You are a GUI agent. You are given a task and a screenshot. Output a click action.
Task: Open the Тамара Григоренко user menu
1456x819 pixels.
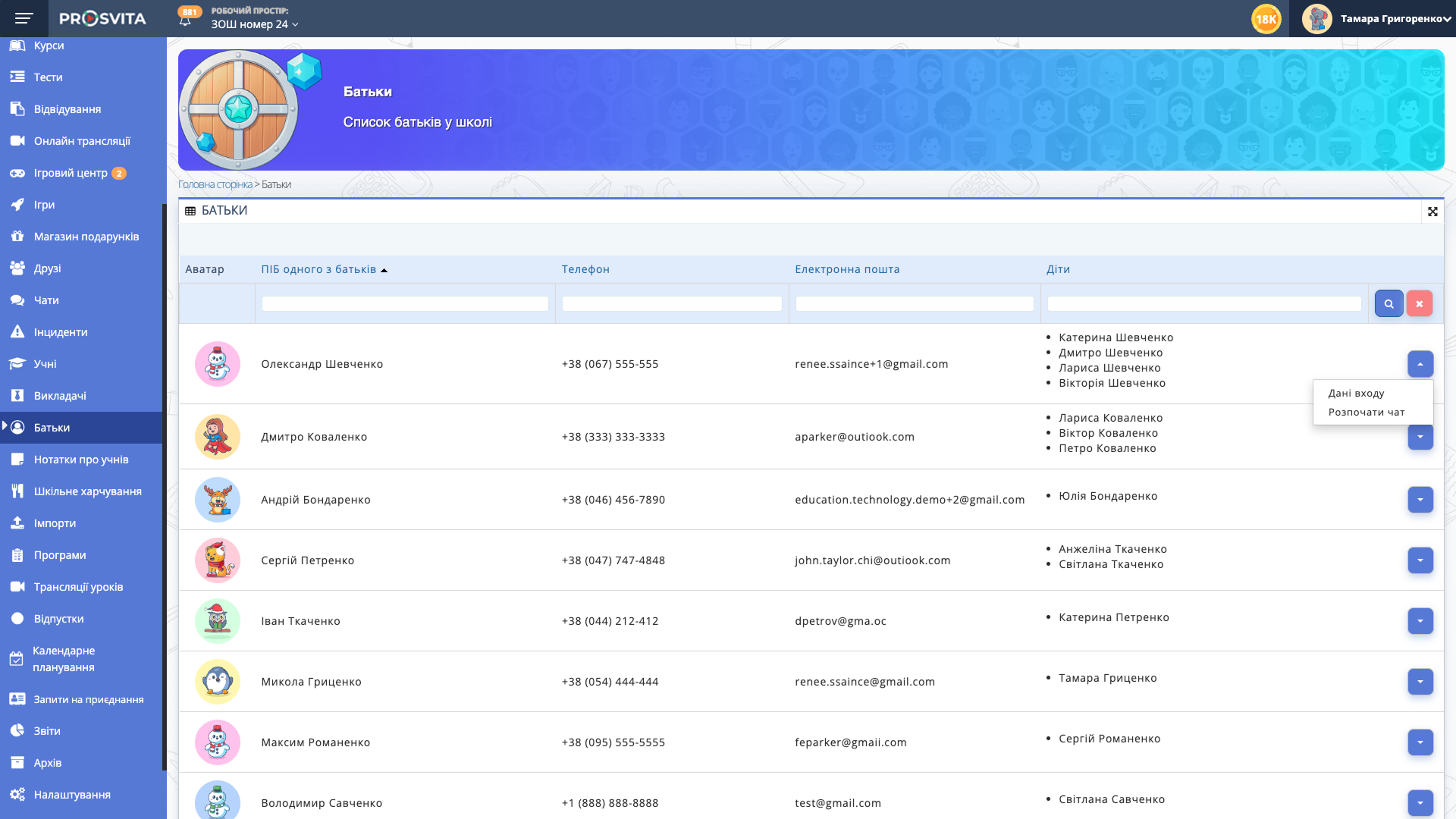pos(1395,18)
